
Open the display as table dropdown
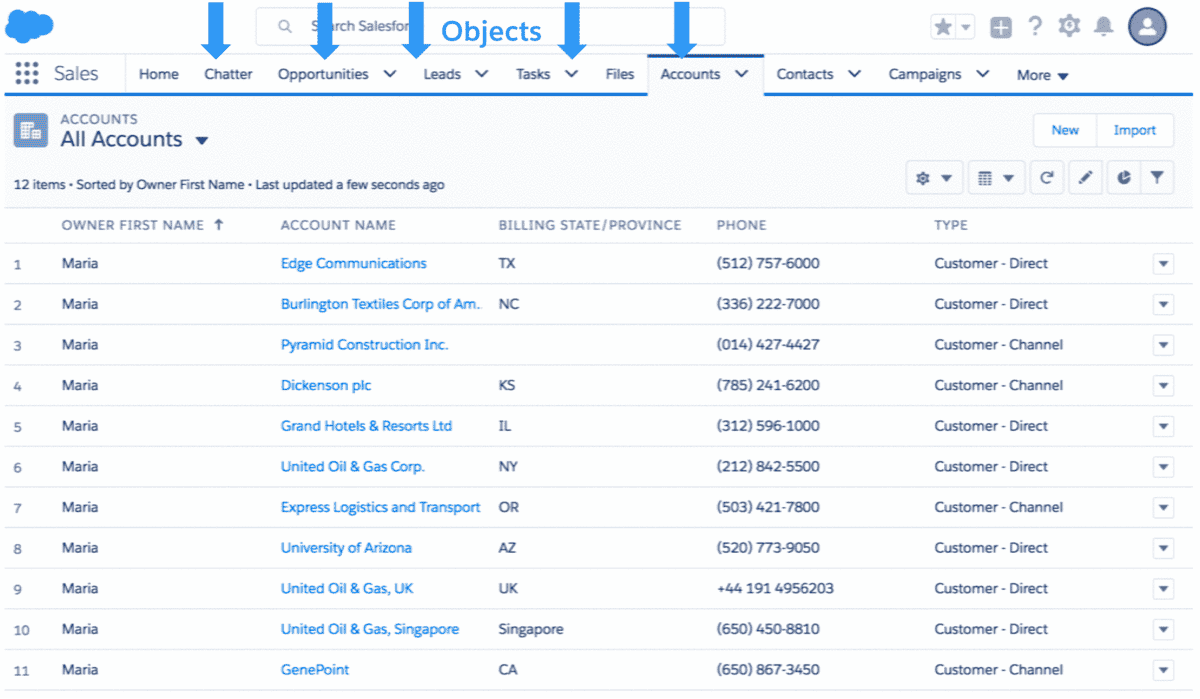[x=995, y=178]
